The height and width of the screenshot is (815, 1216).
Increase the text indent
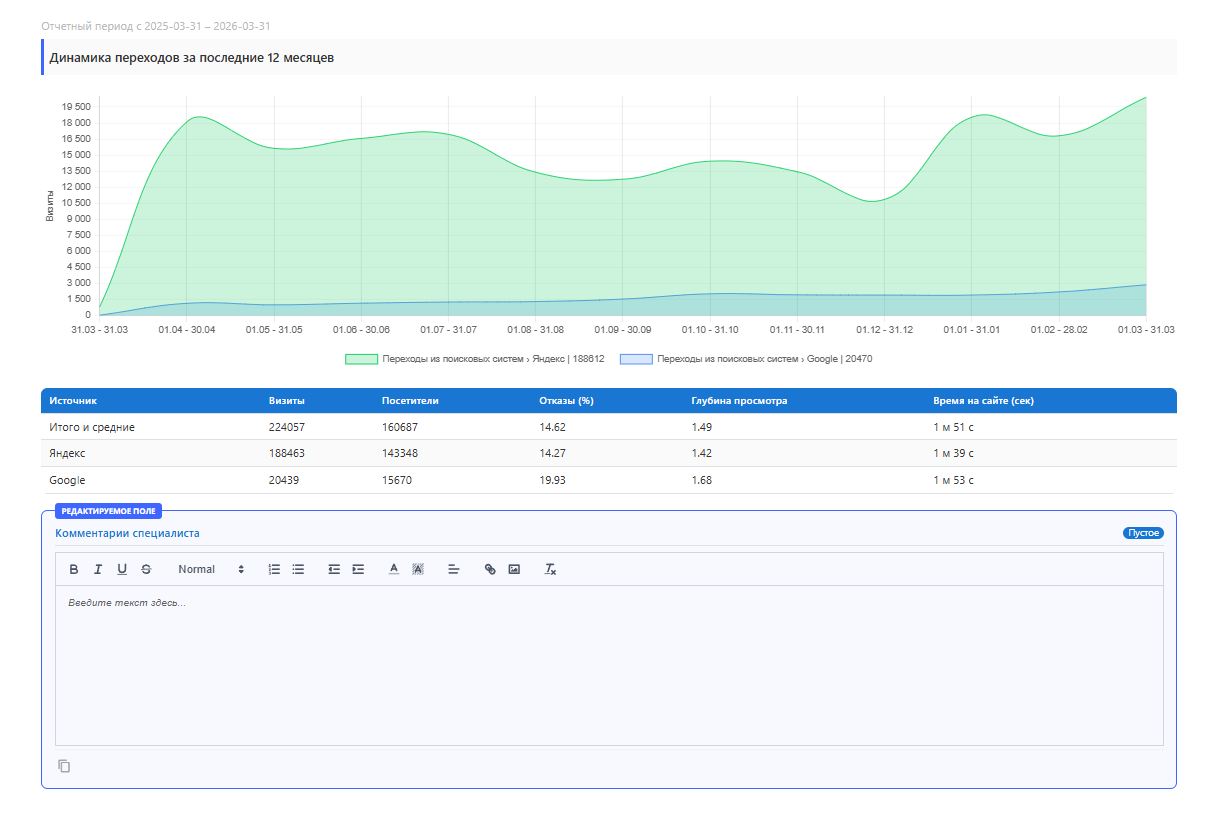[358, 569]
